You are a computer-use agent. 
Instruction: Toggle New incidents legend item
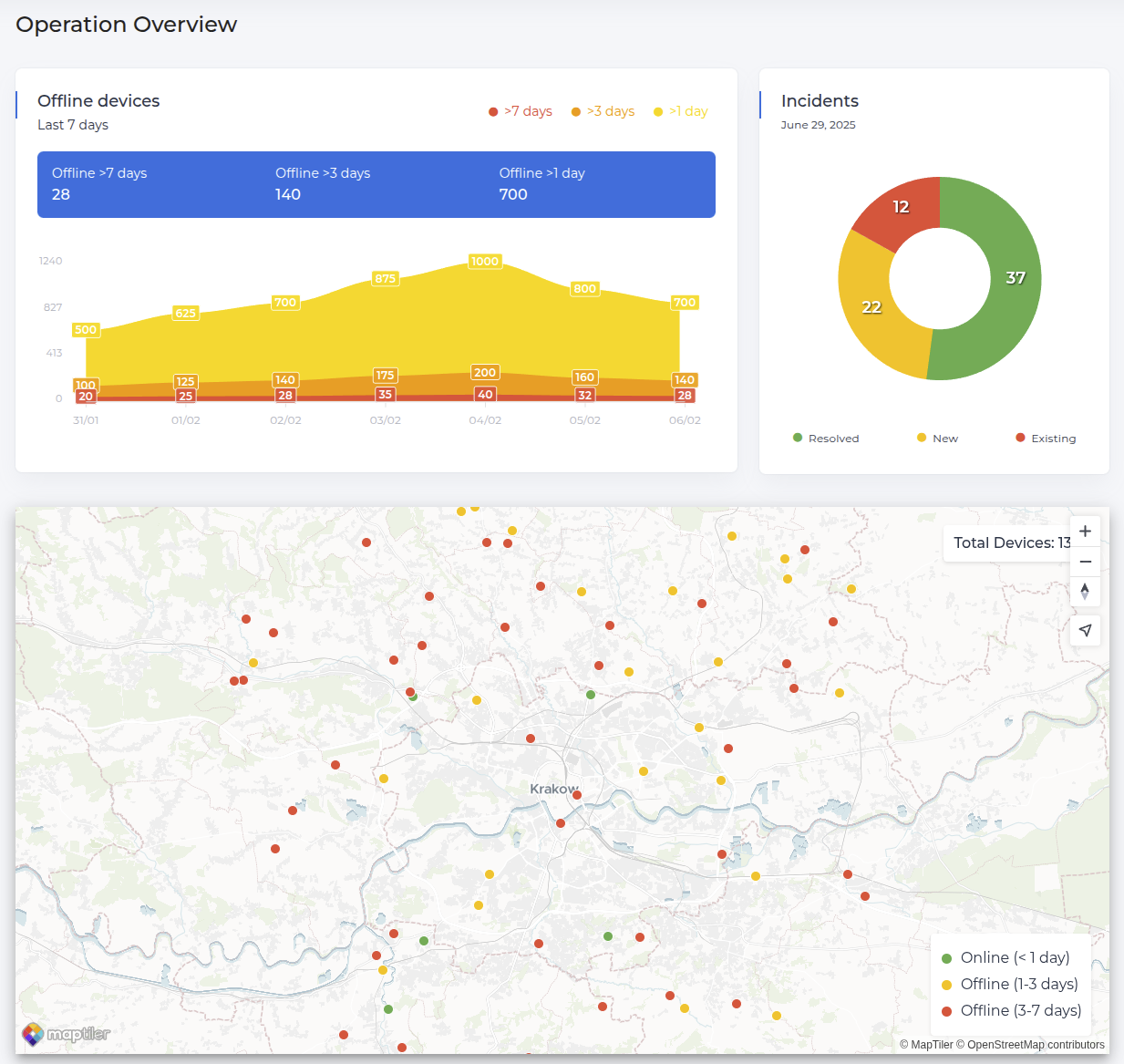point(937,439)
